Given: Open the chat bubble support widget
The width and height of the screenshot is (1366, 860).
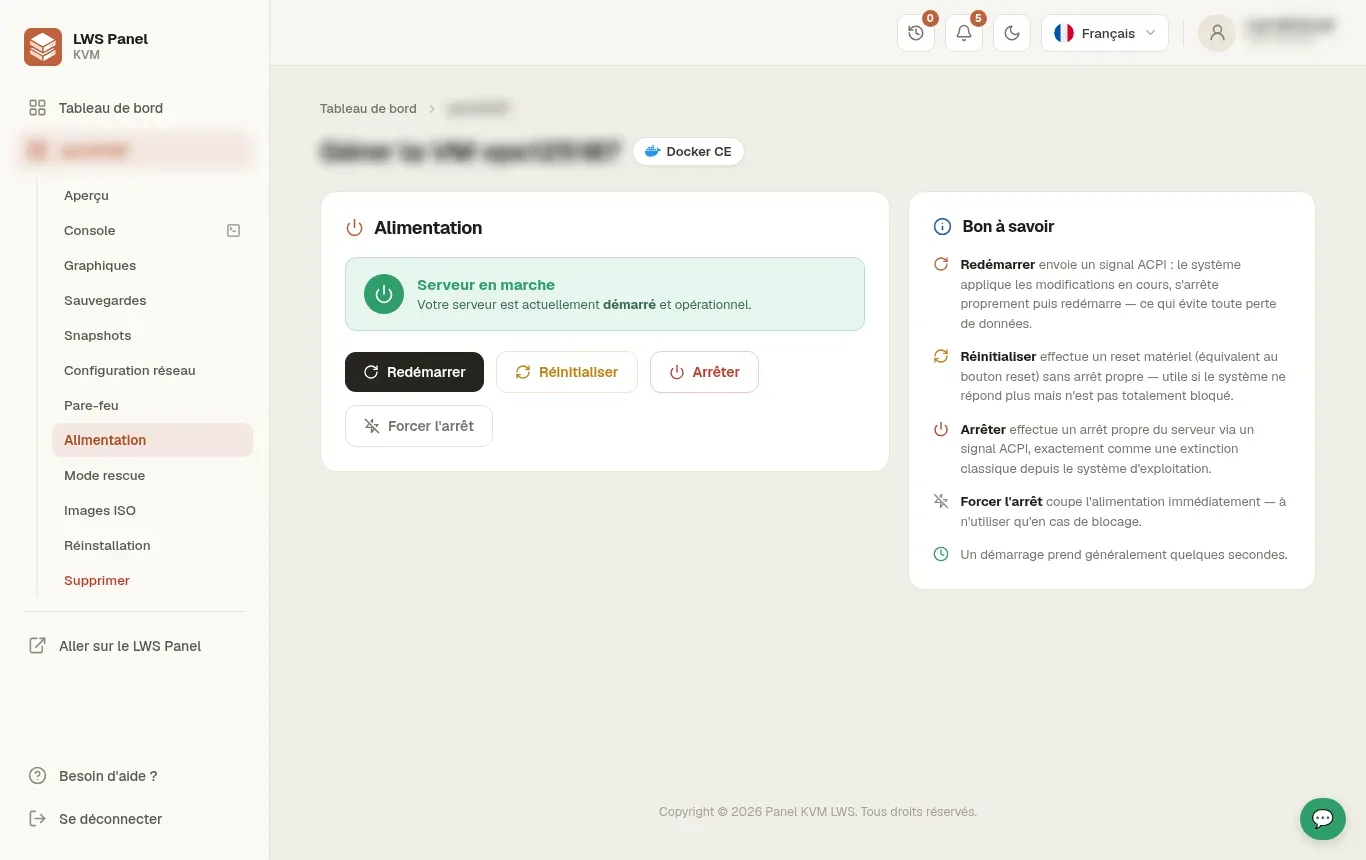Looking at the screenshot, I should tap(1323, 819).
